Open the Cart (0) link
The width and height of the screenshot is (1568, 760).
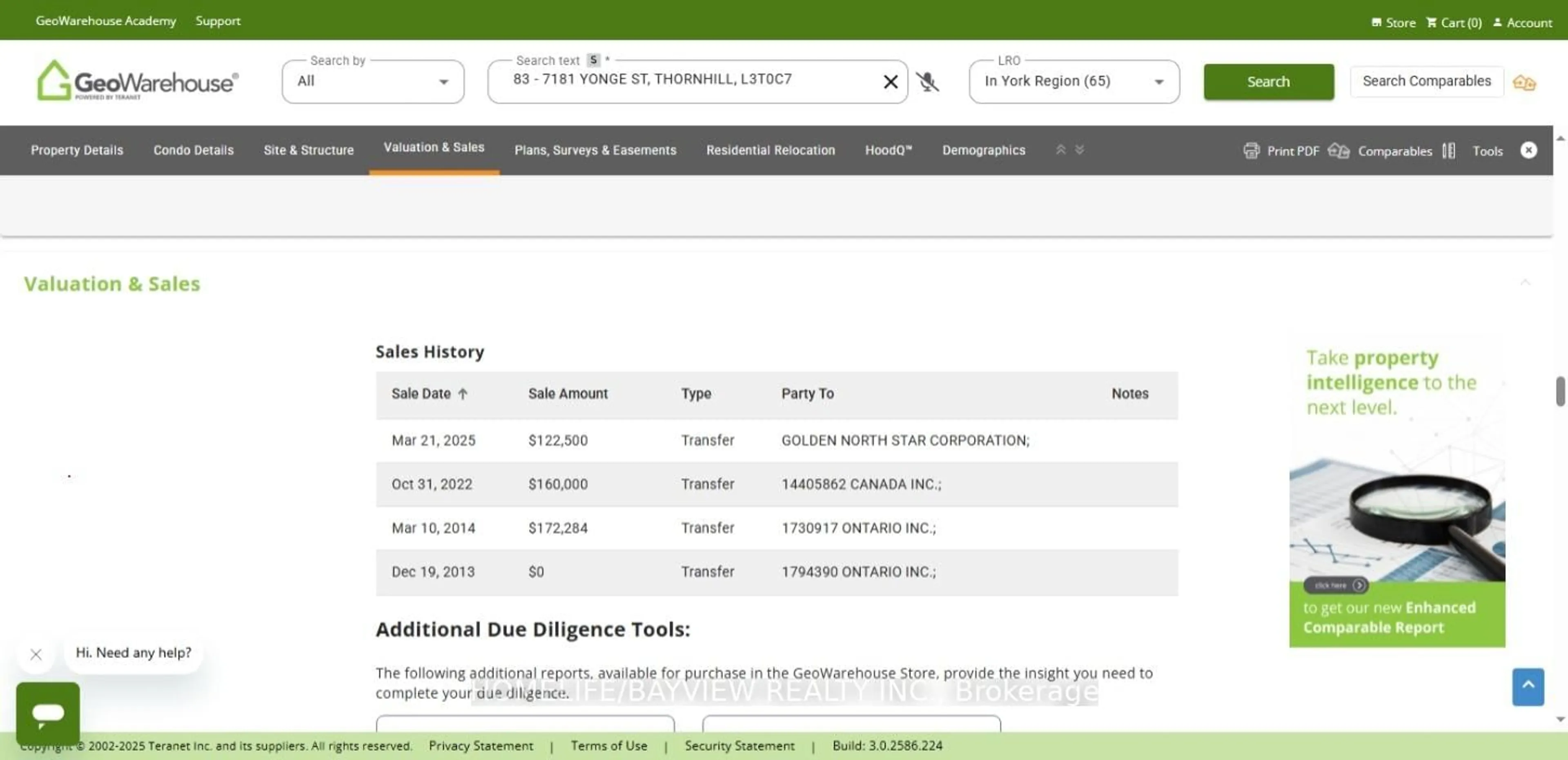(x=1454, y=22)
